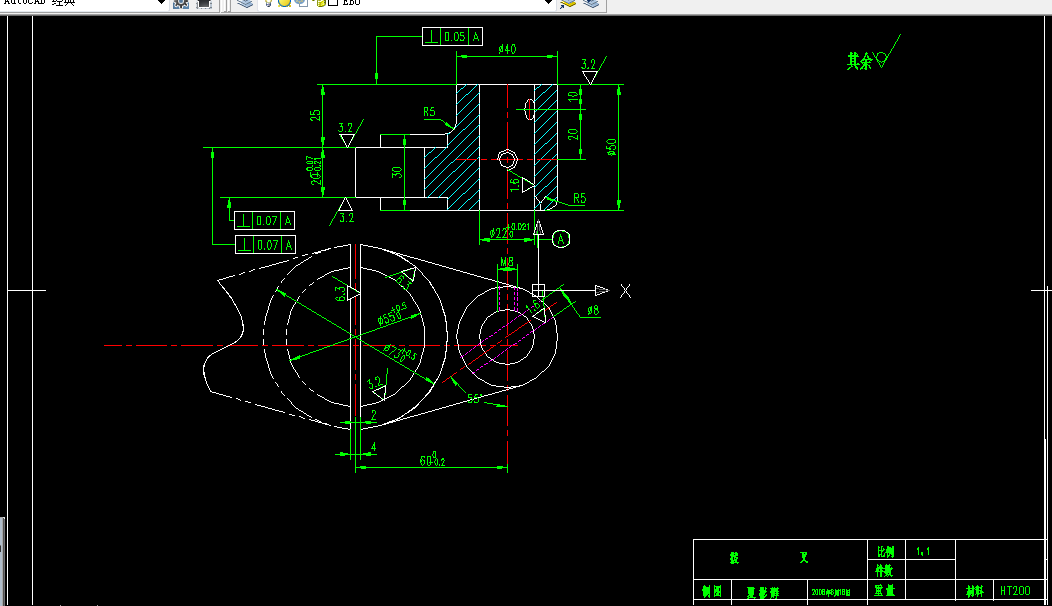This screenshot has width=1052, height=606.
Task: Click the My Workspace icon beside the gear
Action: pyautogui.click(x=205, y=3)
